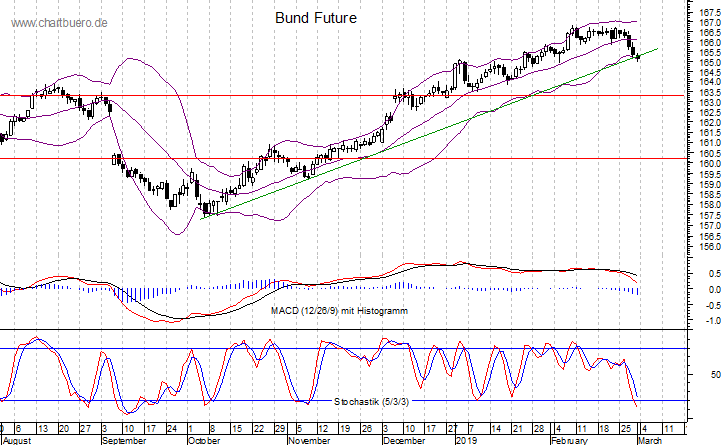
Task: Select the 'March' month label
Action: [x=649, y=440]
